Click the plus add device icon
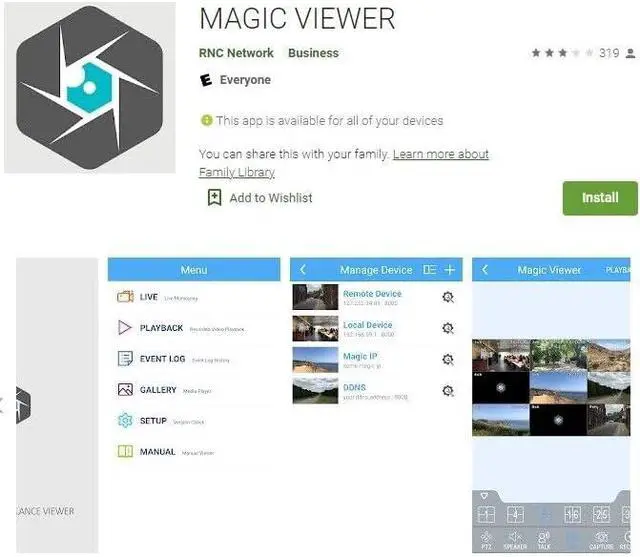This screenshot has height=557, width=640. click(x=449, y=270)
